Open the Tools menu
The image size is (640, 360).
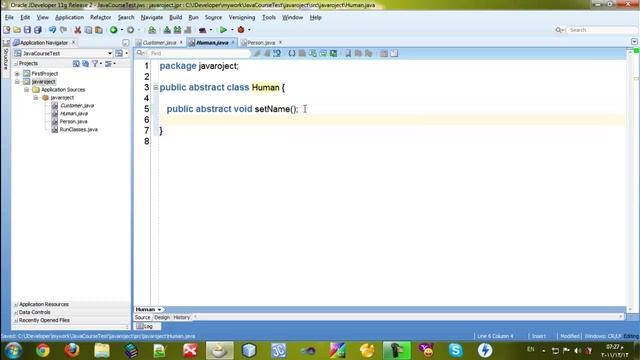[269, 18]
